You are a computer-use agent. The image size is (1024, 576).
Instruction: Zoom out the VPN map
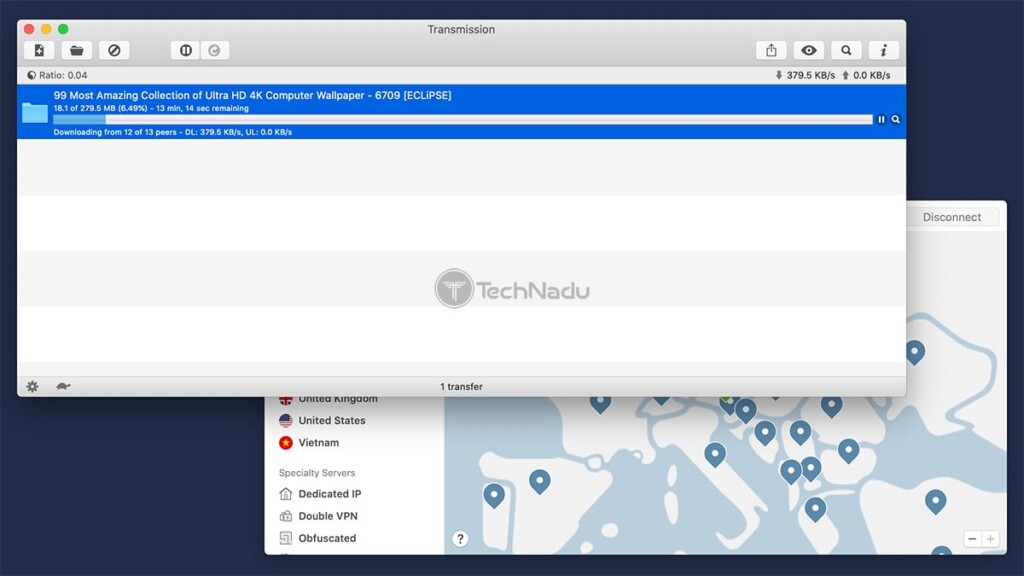click(972, 539)
